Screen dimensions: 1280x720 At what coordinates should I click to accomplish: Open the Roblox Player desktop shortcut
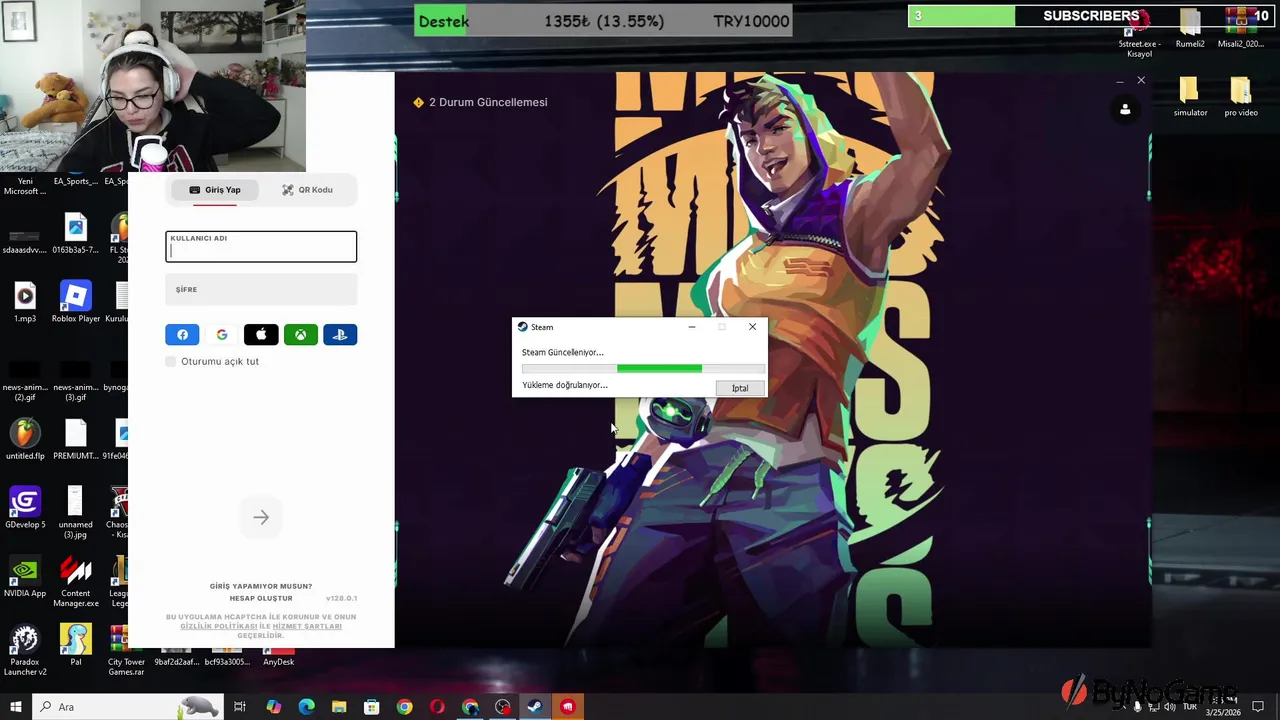tap(76, 302)
